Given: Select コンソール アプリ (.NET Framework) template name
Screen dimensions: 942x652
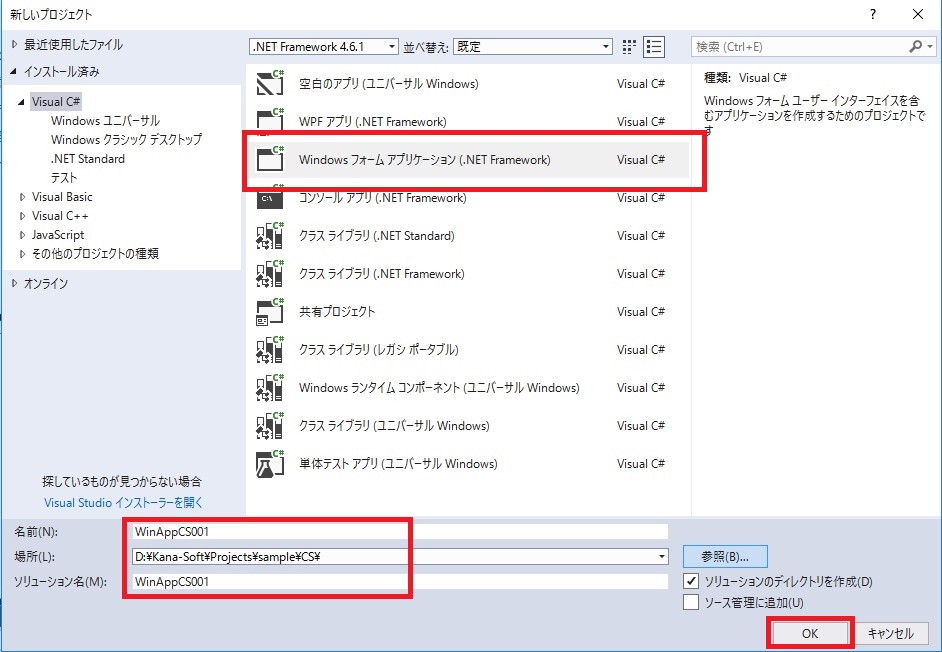Looking at the screenshot, I should [383, 198].
